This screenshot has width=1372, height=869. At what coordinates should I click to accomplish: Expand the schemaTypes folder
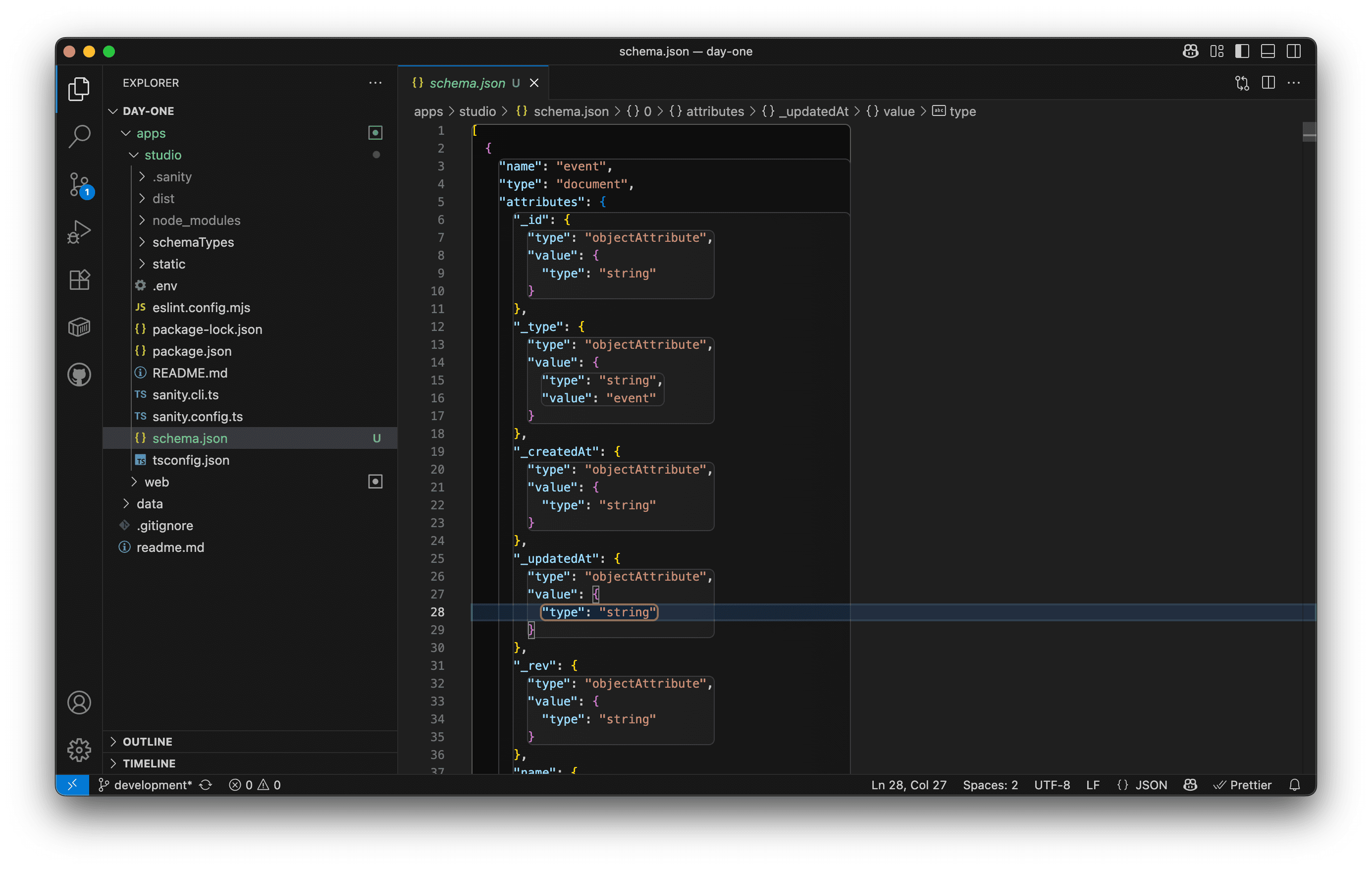193,242
